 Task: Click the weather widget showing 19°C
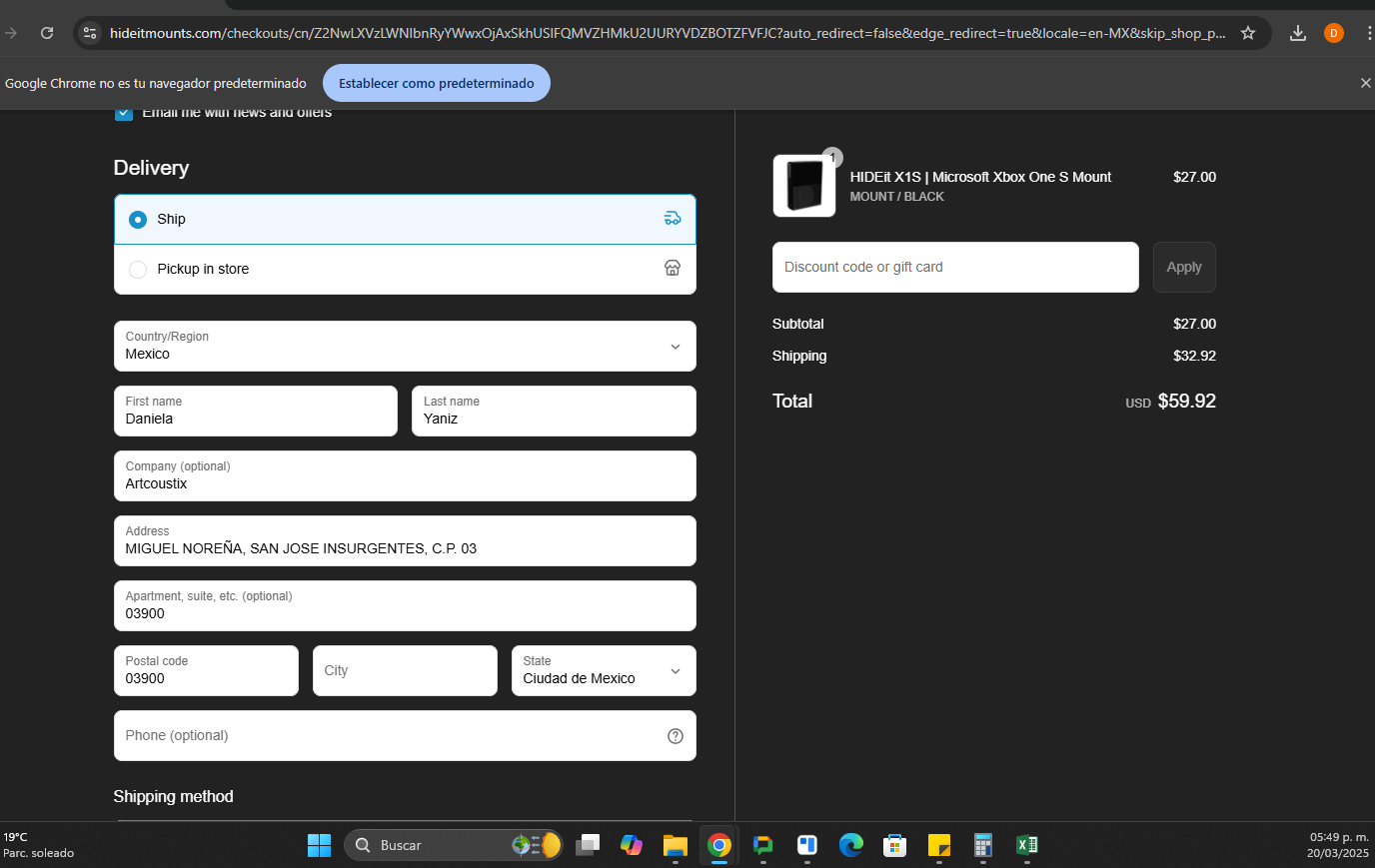(40, 845)
